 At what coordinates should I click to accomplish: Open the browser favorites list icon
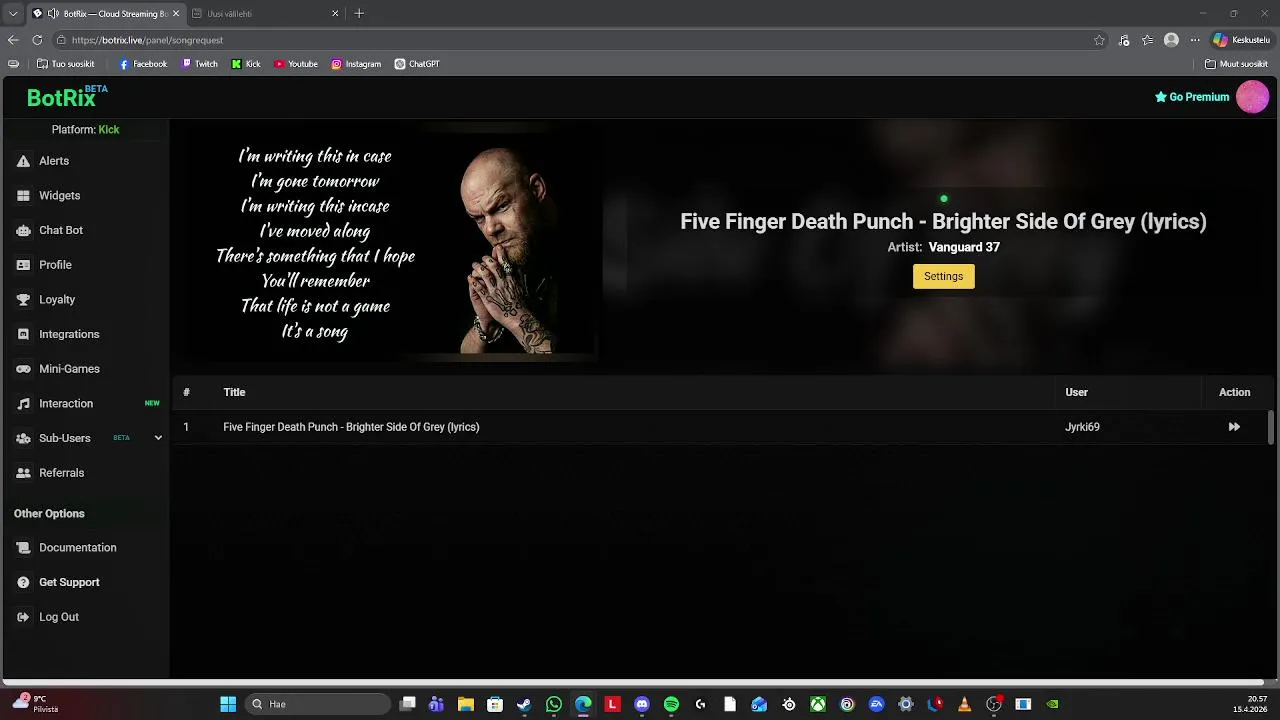point(1147,40)
